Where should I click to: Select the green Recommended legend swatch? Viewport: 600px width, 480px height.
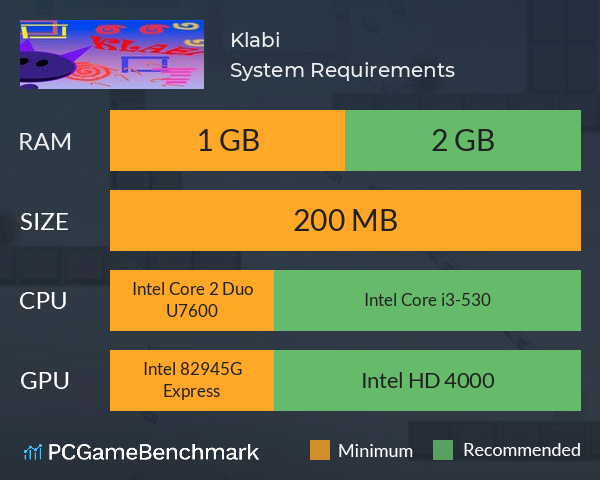point(443,450)
